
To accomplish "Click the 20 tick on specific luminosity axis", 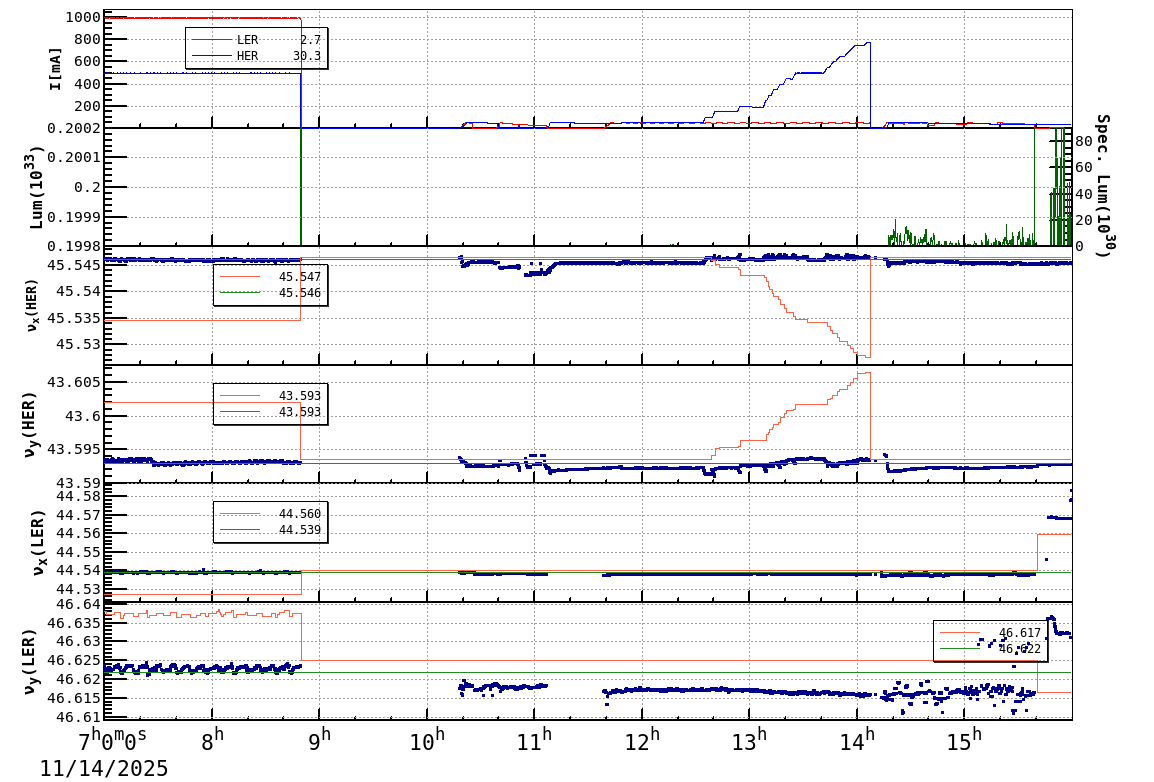I will point(1083,220).
